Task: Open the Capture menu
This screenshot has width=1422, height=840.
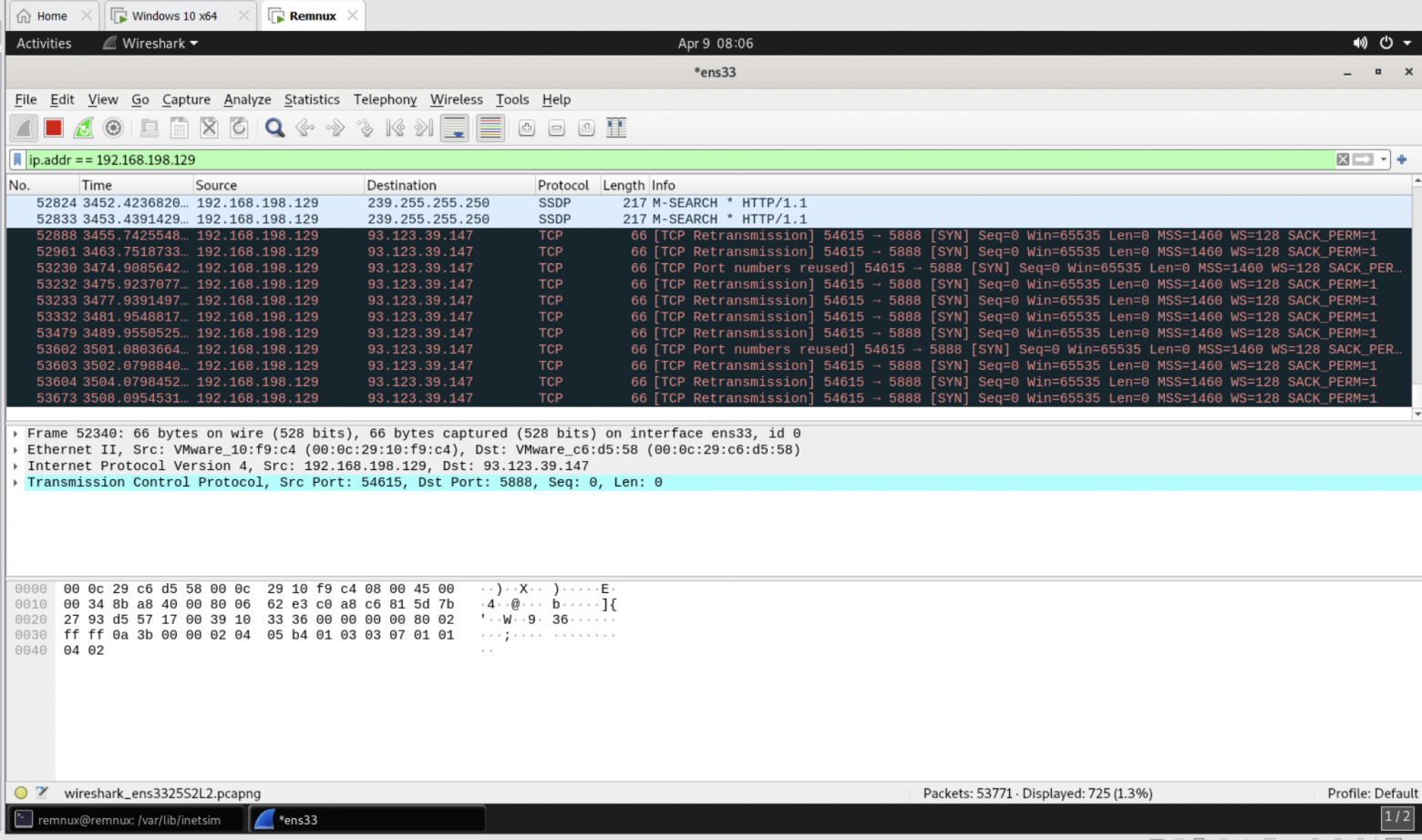Action: click(186, 99)
